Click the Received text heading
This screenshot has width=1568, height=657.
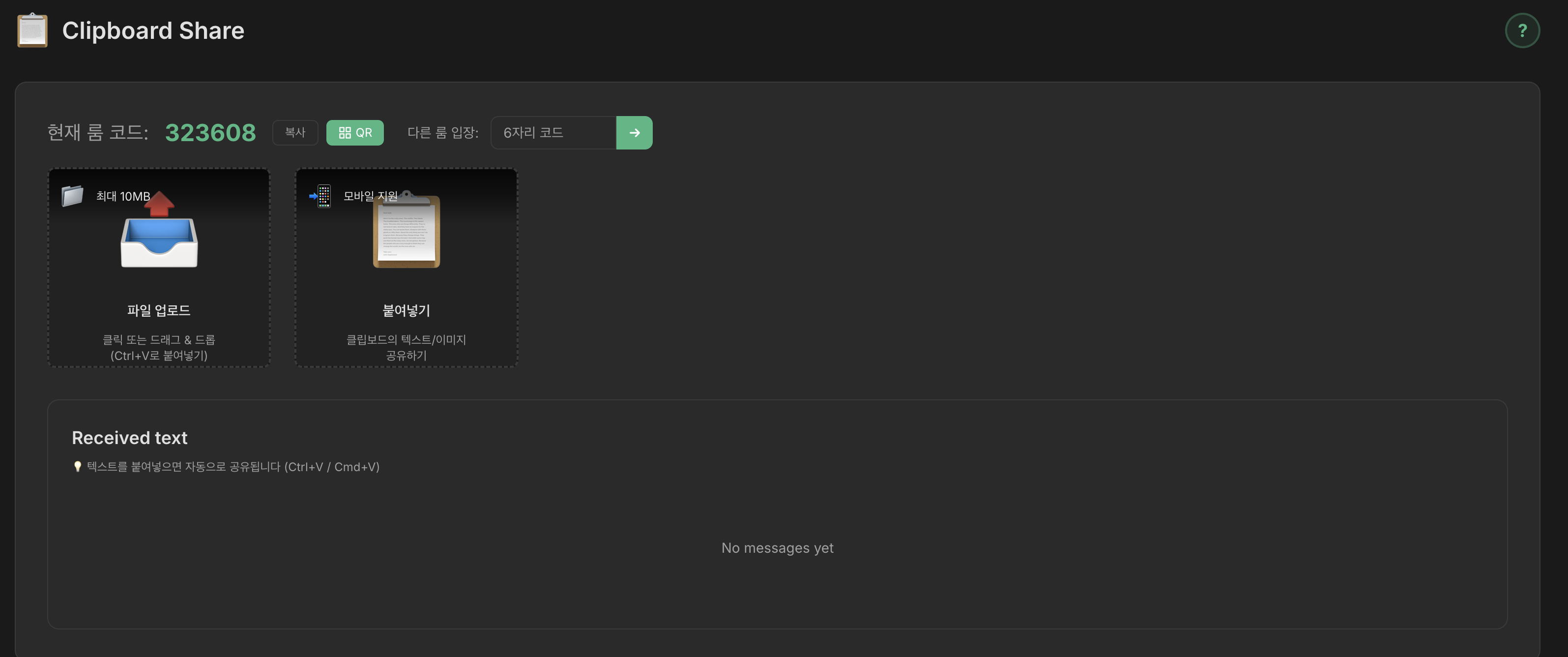pos(130,438)
